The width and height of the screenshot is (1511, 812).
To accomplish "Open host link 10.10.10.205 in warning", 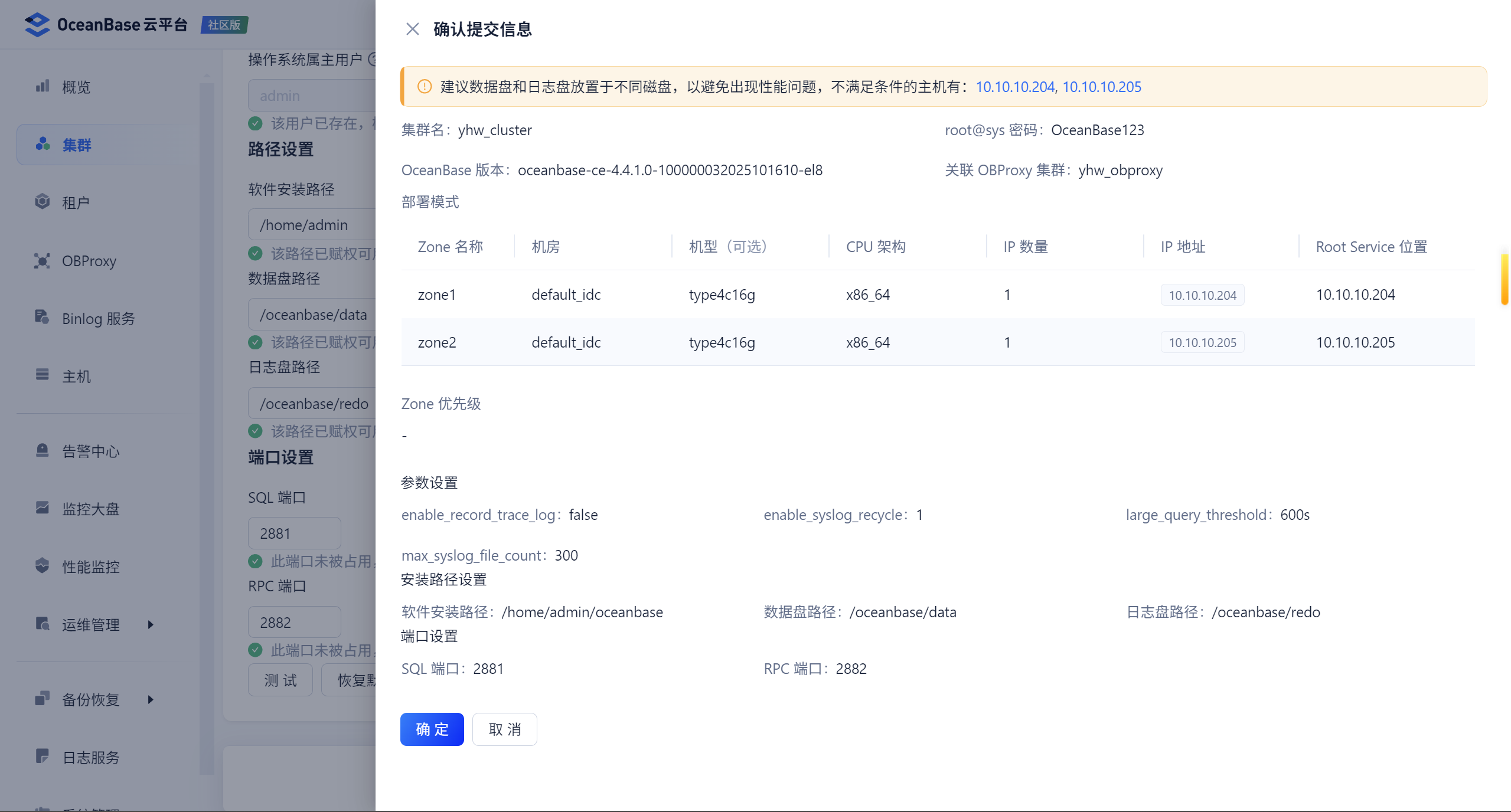I will (1102, 87).
